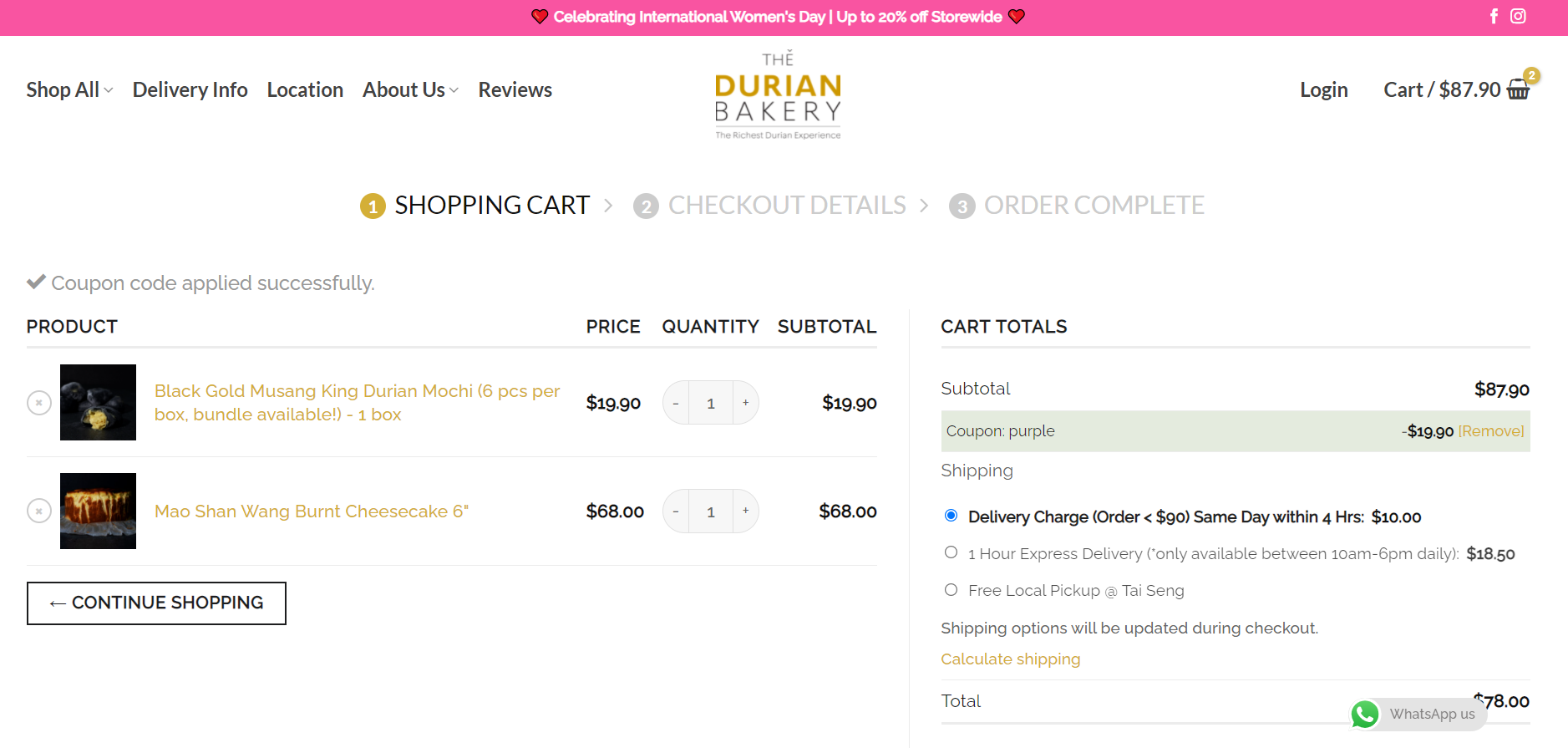Open the Reviews page
Screen dimensions: 1568x748
[515, 89]
